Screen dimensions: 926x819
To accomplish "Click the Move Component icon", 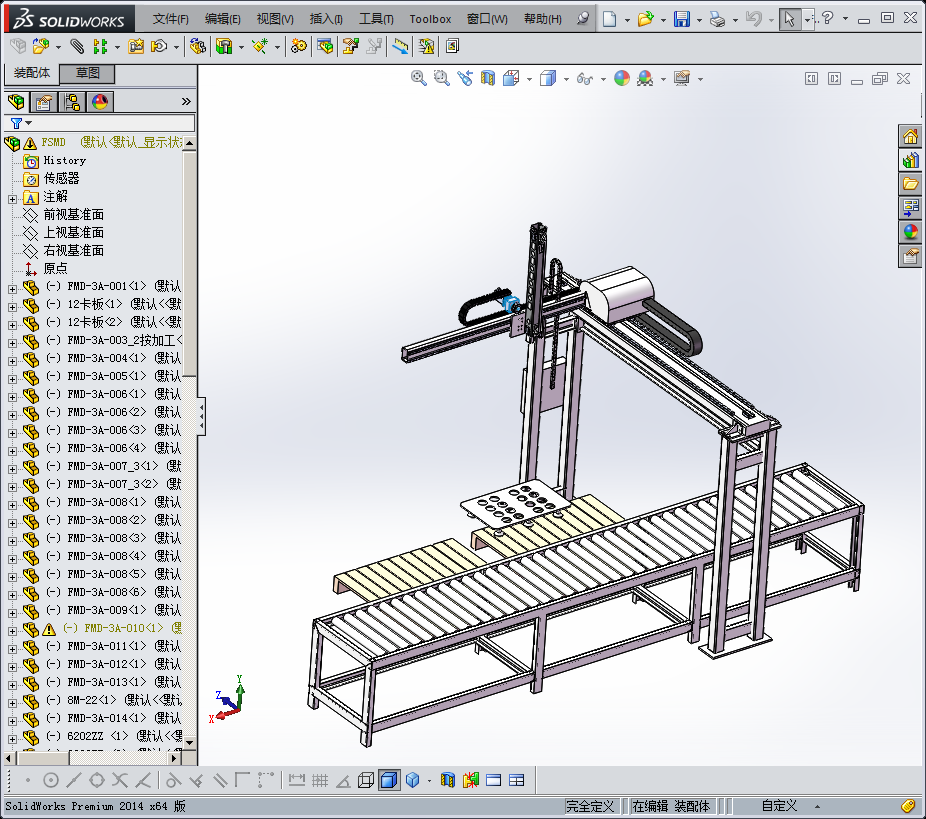I will (x=159, y=46).
